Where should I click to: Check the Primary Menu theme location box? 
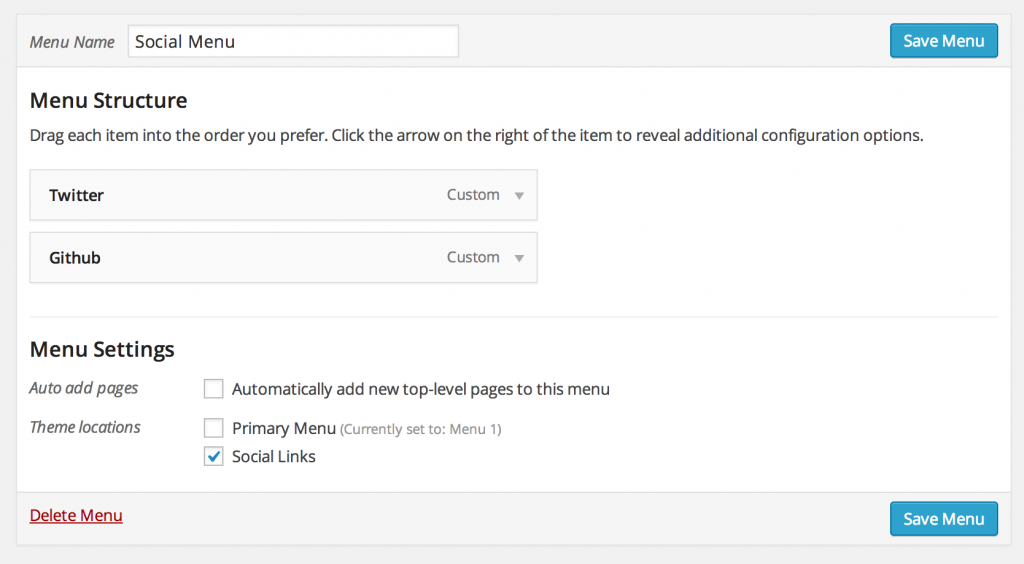(x=213, y=428)
